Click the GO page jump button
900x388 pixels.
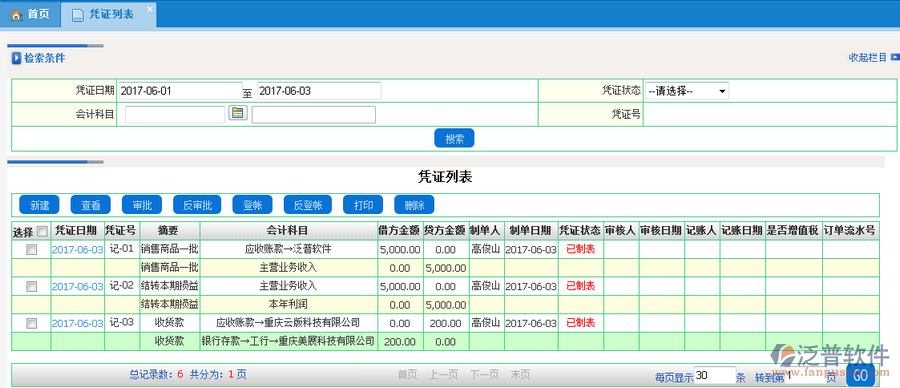click(x=860, y=375)
